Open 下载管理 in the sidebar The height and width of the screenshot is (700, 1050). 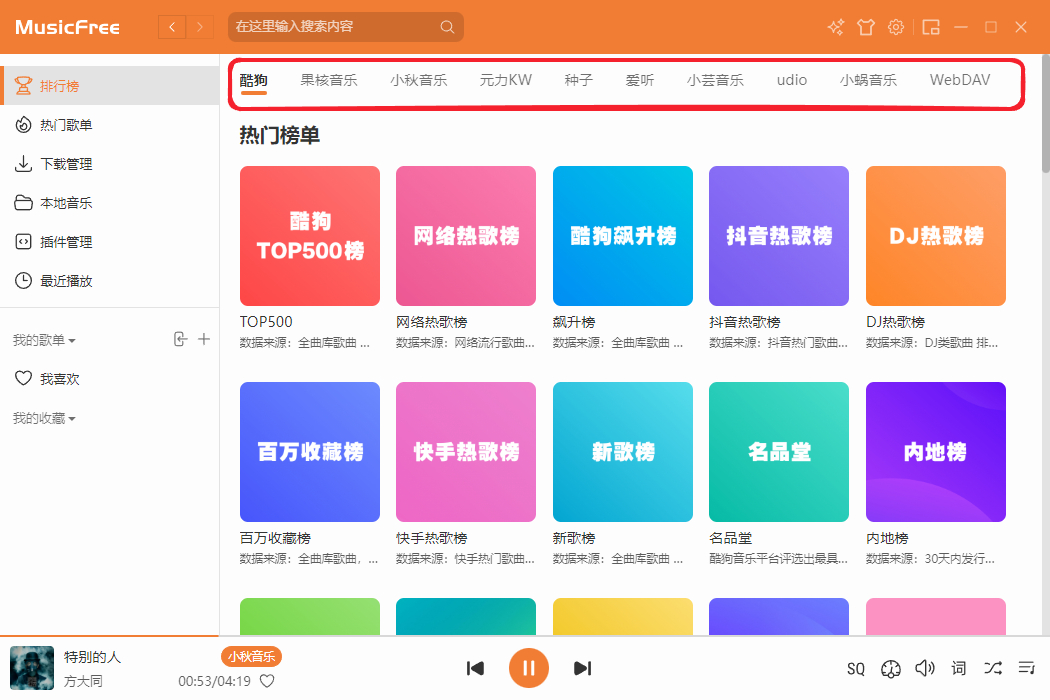[x=110, y=163]
